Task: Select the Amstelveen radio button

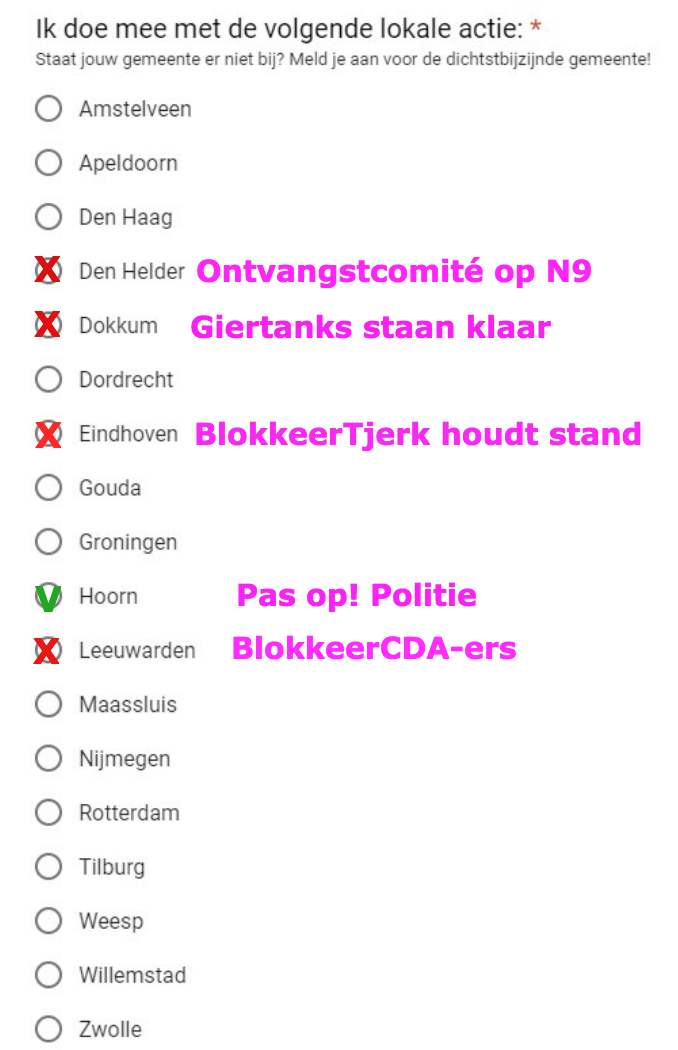Action: [48, 108]
